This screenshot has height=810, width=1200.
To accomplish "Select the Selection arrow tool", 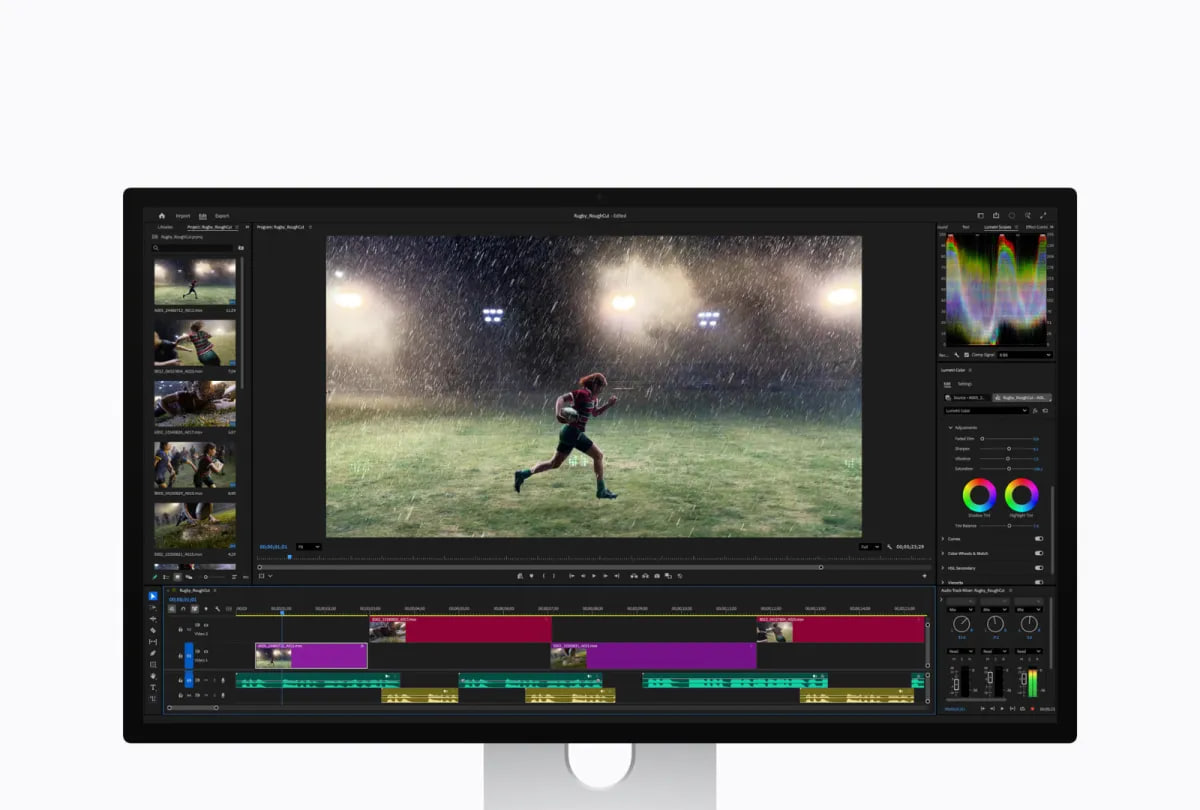I will [153, 596].
